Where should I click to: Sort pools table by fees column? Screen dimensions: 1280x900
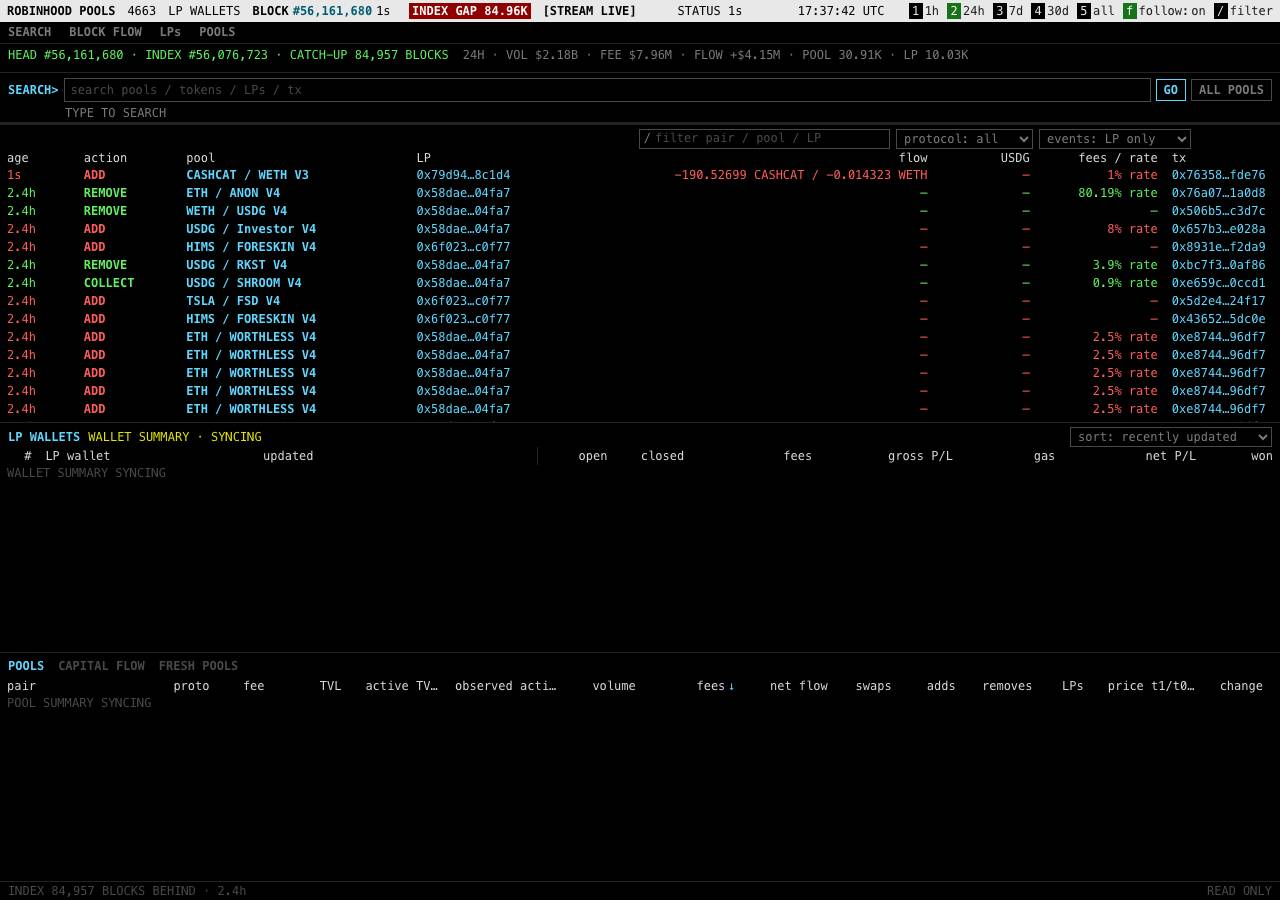(715, 686)
